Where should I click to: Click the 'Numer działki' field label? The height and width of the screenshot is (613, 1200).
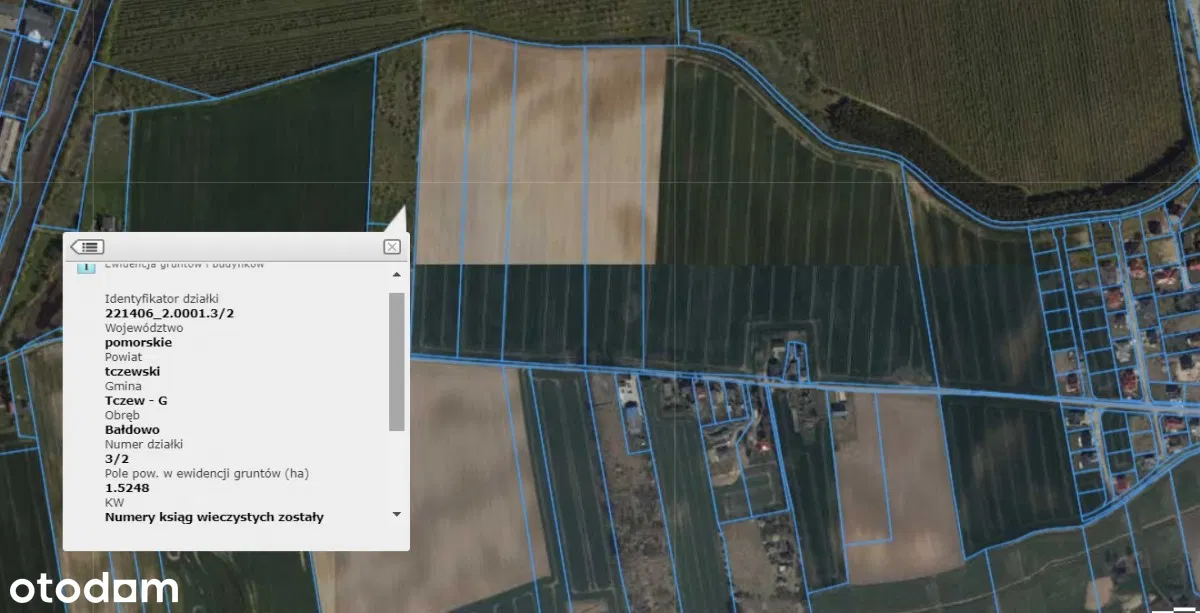click(143, 444)
